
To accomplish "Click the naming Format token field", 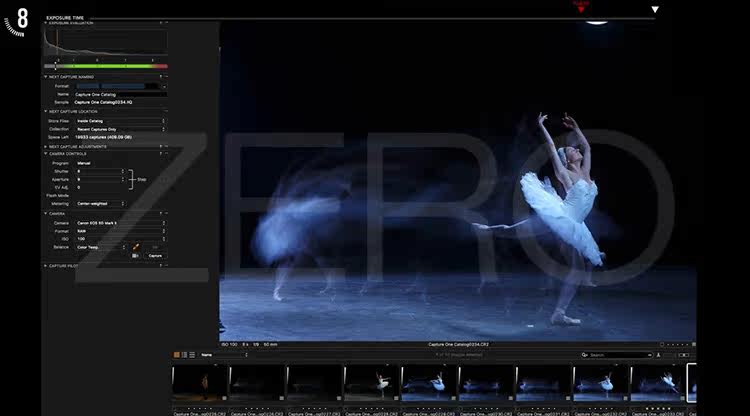I will pos(118,86).
